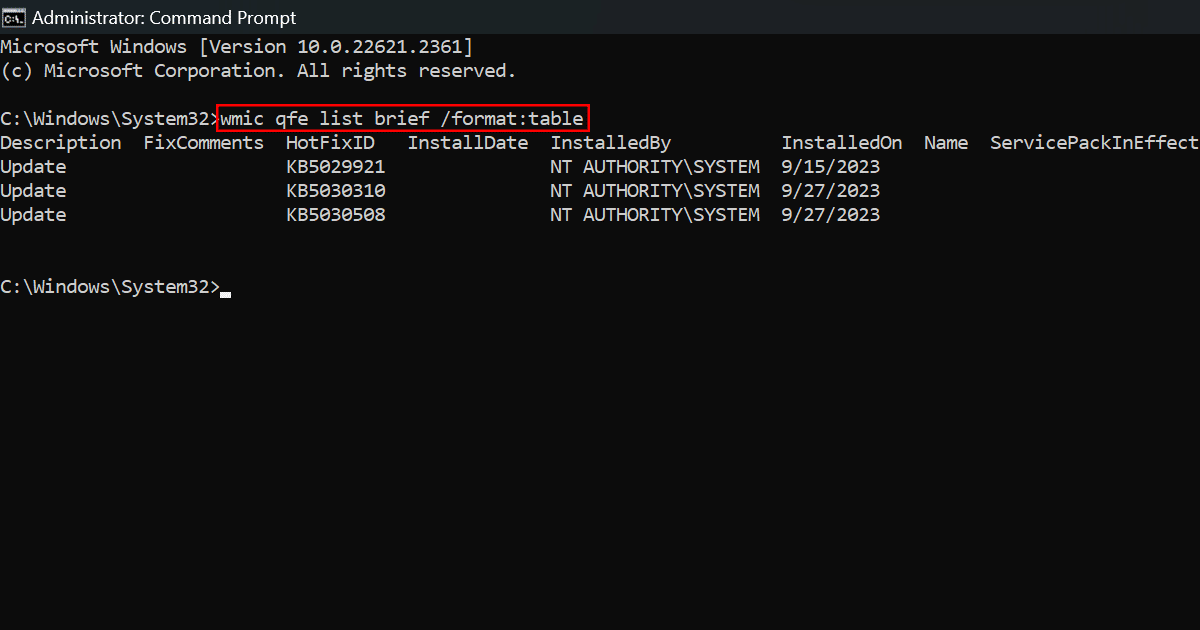Click the InstallDate column header
This screenshot has height=630, width=1200.
point(468,143)
